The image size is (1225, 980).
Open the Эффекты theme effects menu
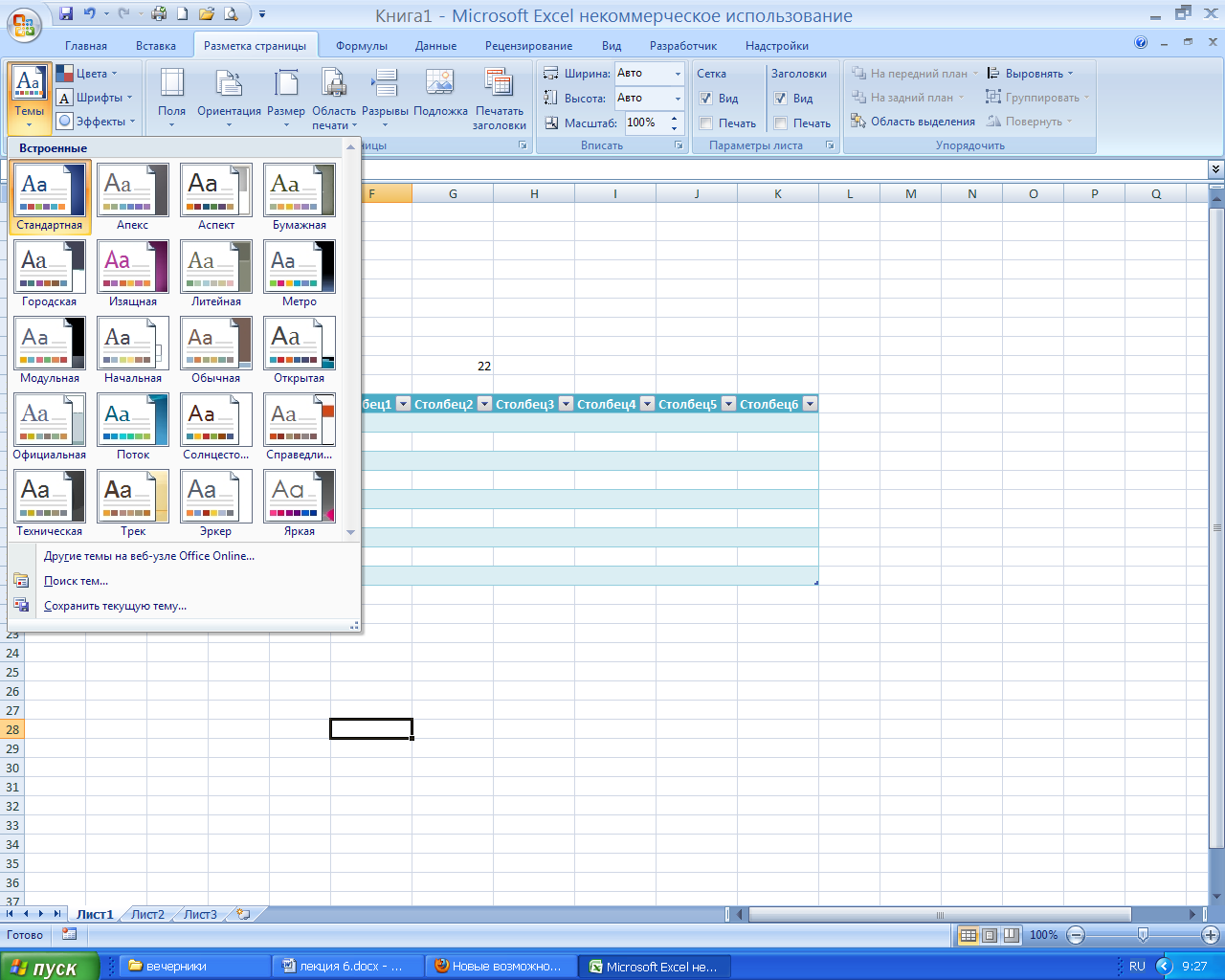95,122
